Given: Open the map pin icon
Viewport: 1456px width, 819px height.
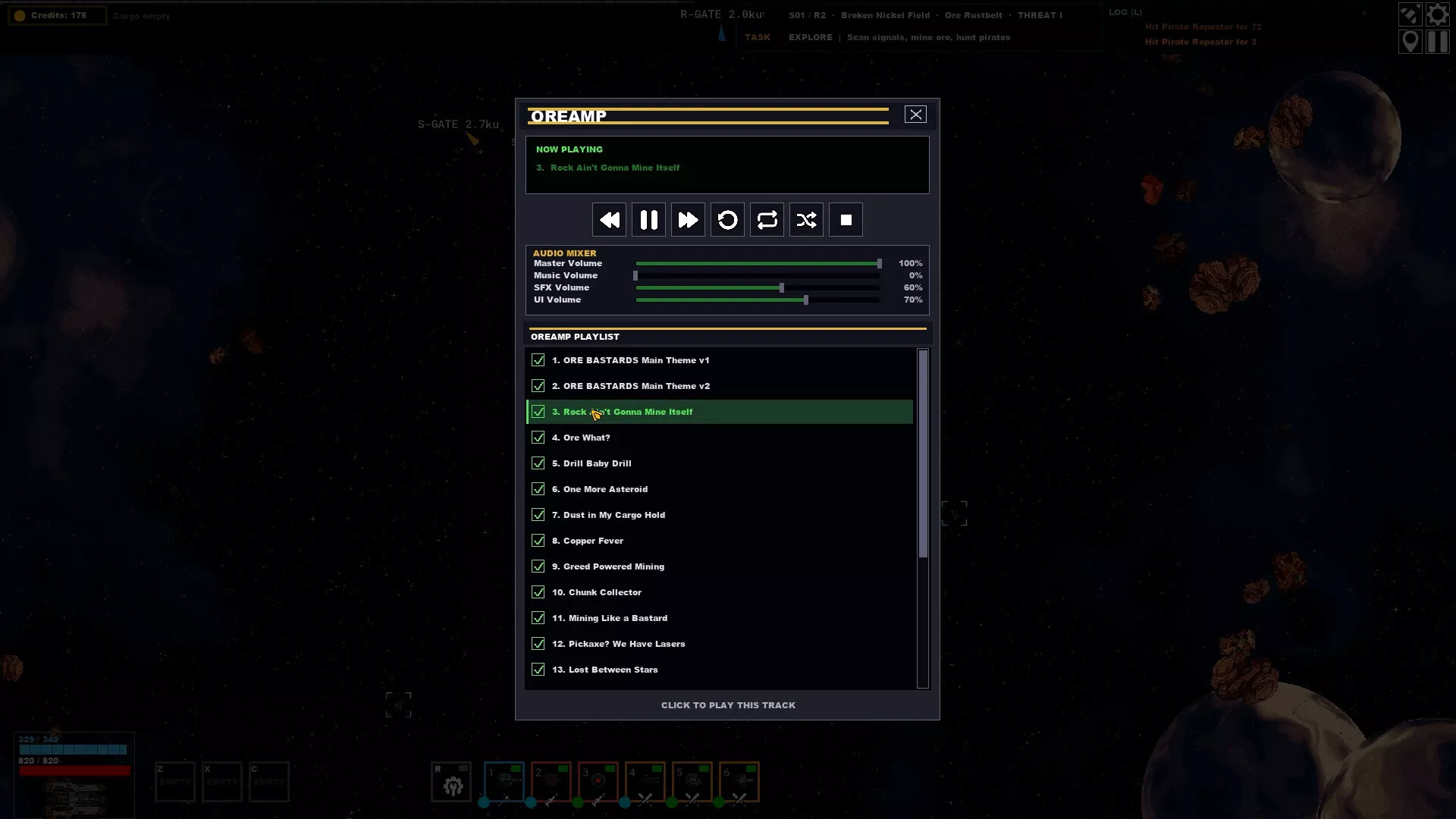Looking at the screenshot, I should tap(1410, 42).
